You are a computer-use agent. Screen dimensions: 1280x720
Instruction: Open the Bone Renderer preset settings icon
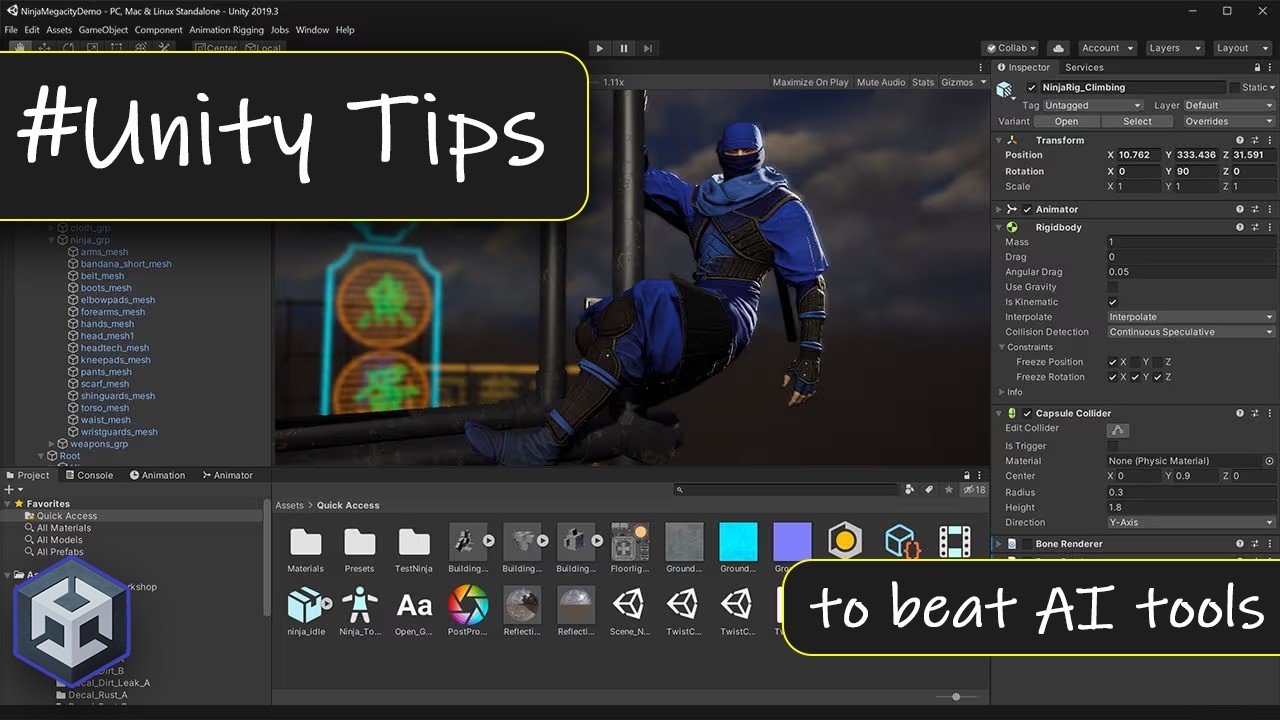pyautogui.click(x=1255, y=544)
